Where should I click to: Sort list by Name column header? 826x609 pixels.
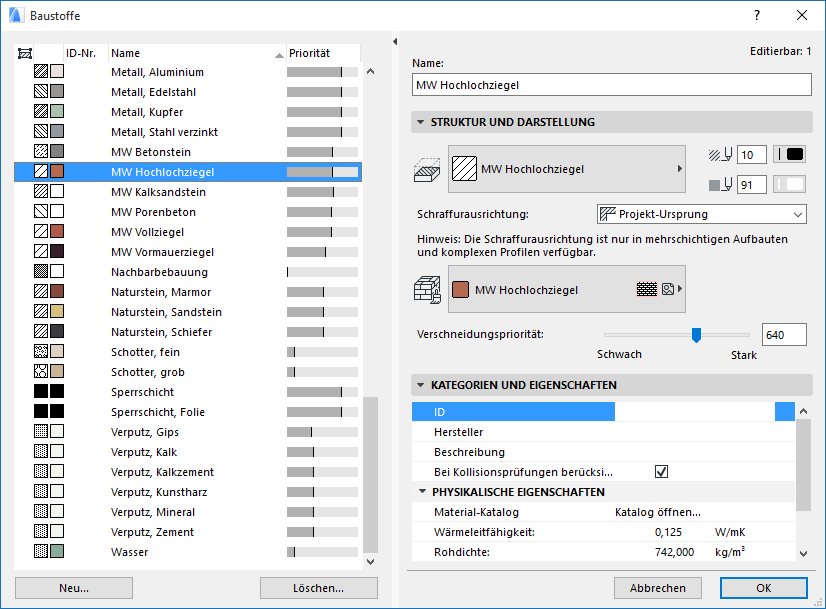point(197,53)
